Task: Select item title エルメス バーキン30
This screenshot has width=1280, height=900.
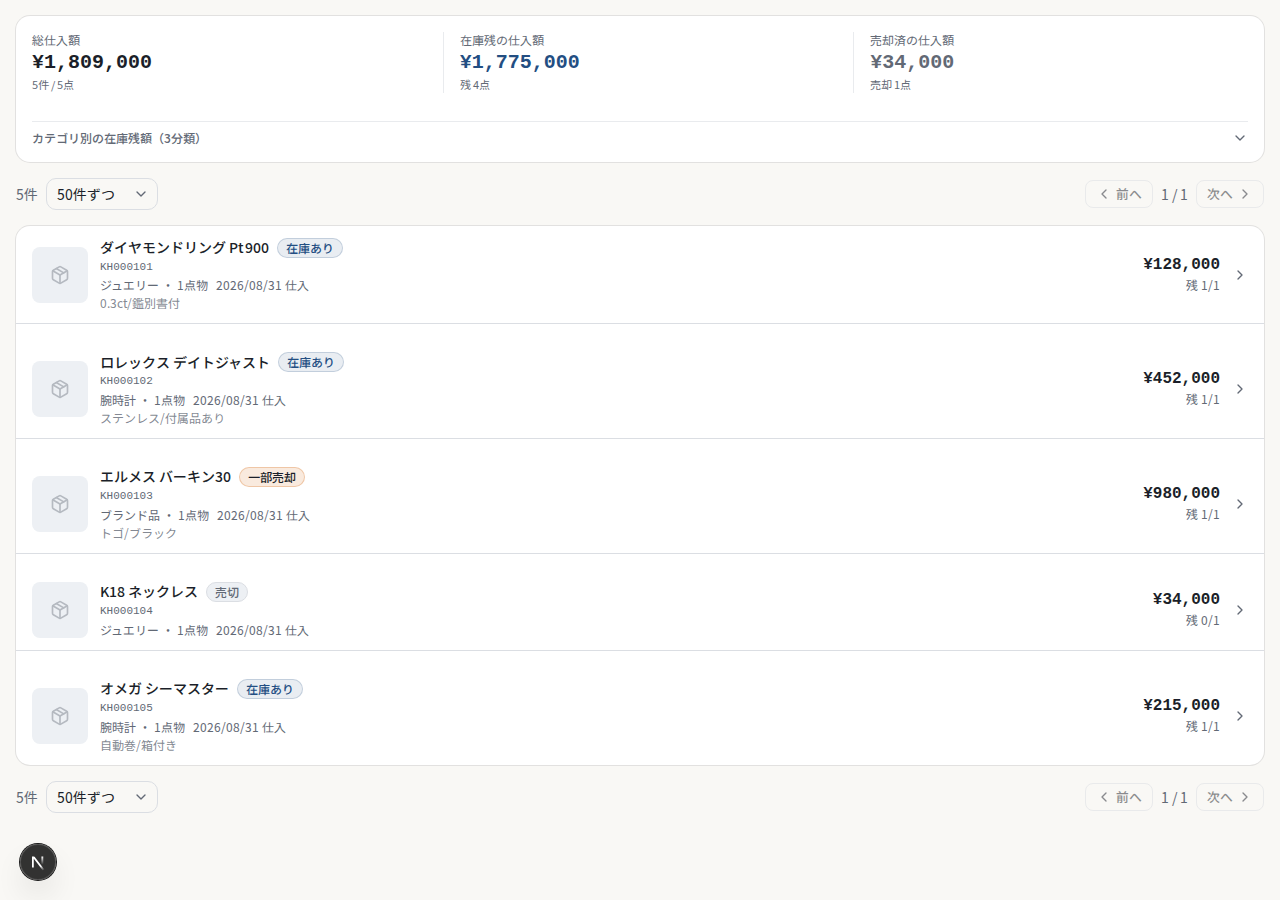Action: (166, 477)
